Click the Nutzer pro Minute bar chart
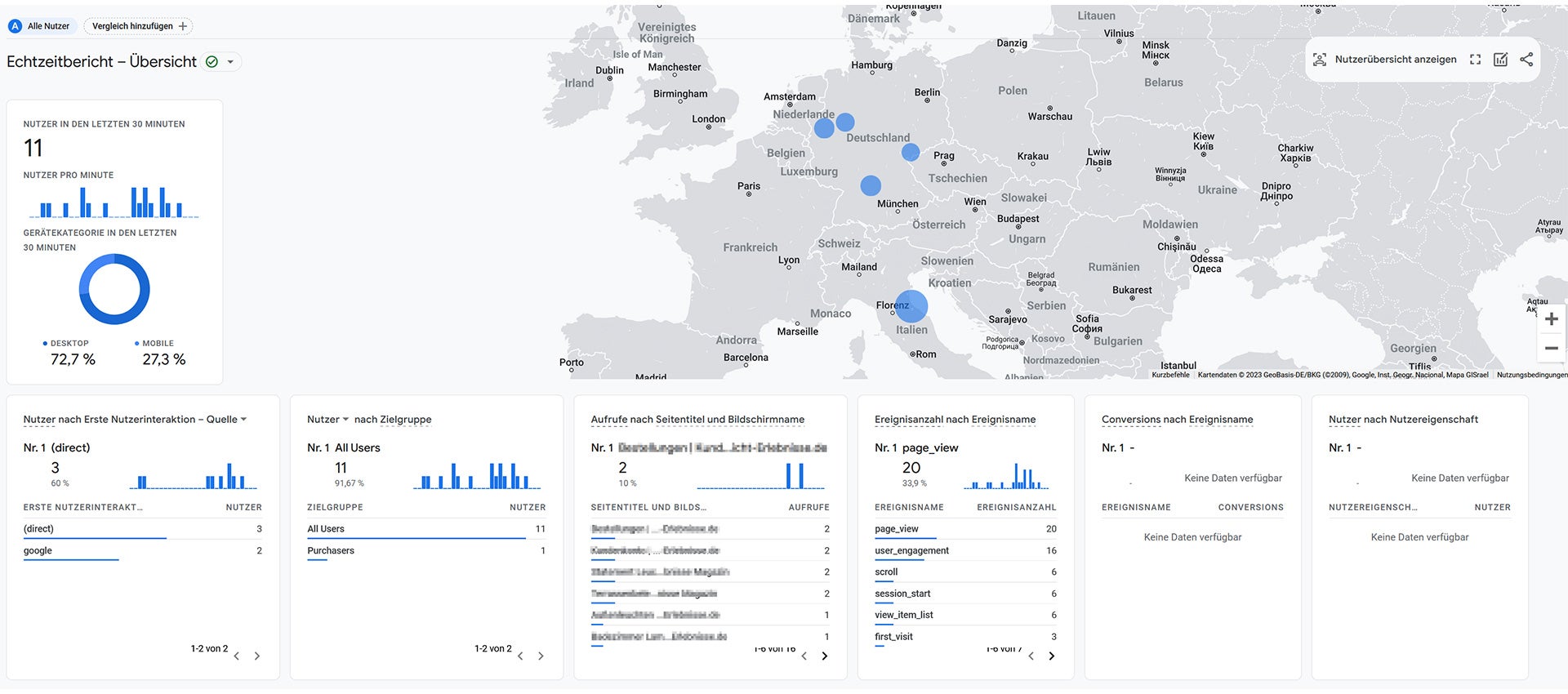Screen dimensions: 1568x694 114,202
